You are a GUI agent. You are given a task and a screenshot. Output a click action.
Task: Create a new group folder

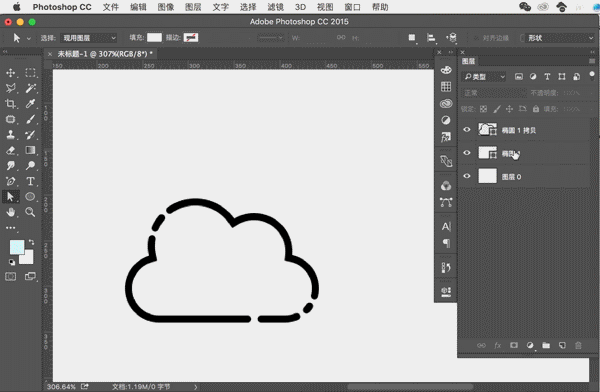[546, 345]
